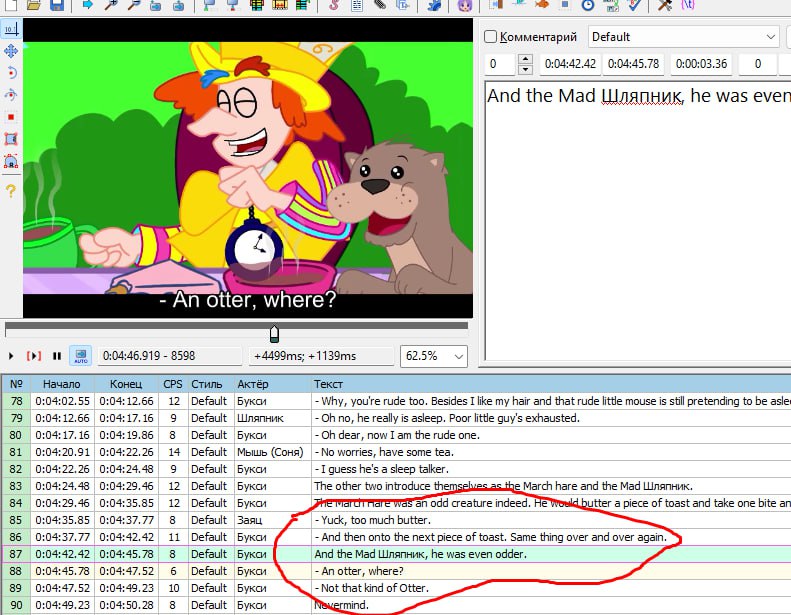Select the rectangle Clip tool

click(11, 139)
